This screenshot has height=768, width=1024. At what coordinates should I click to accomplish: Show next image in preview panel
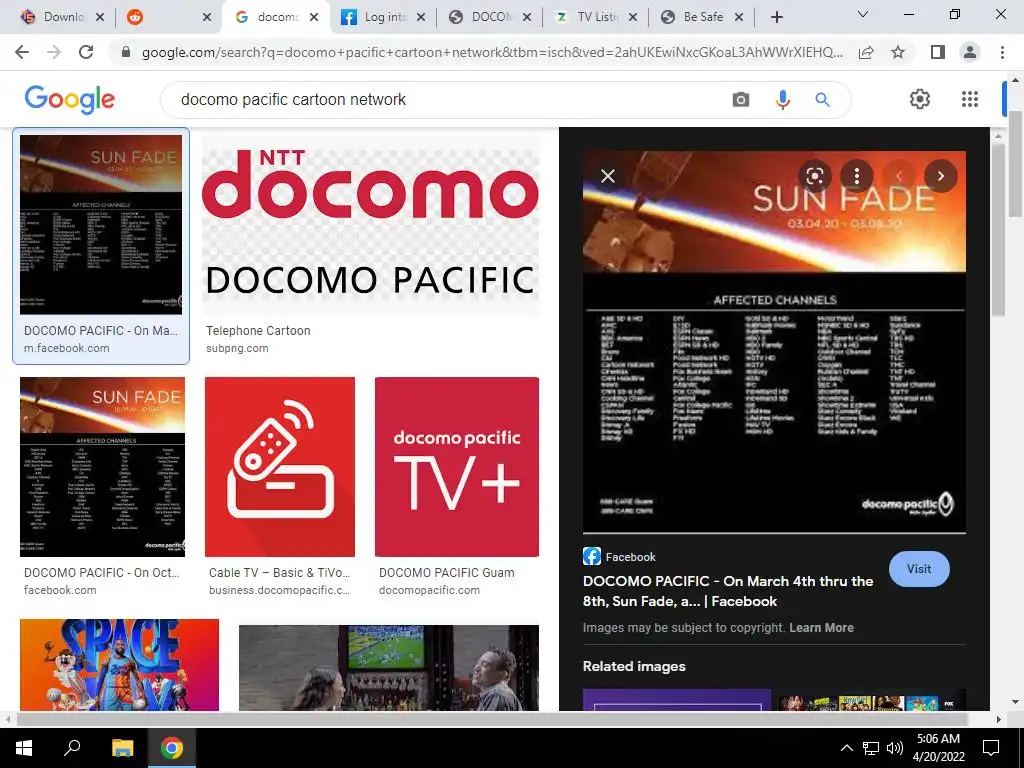tap(940, 176)
